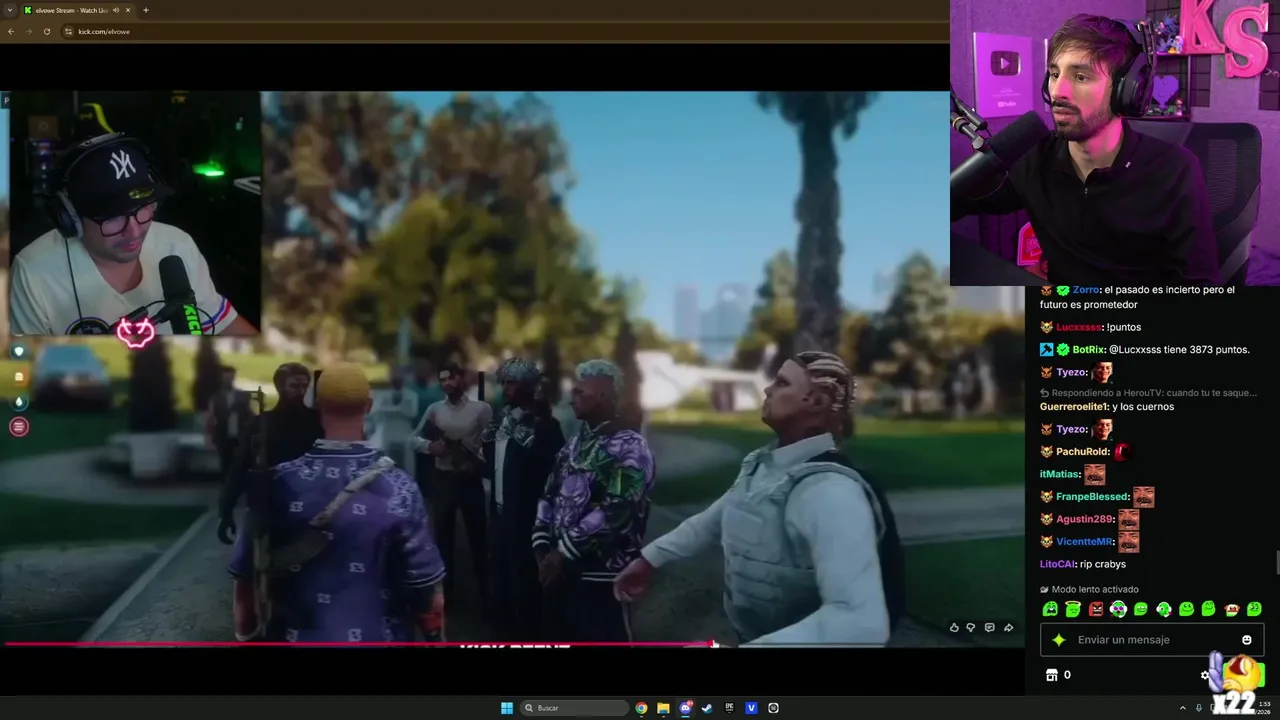
Task: Insert the red capped emote
Action: click(1232, 609)
